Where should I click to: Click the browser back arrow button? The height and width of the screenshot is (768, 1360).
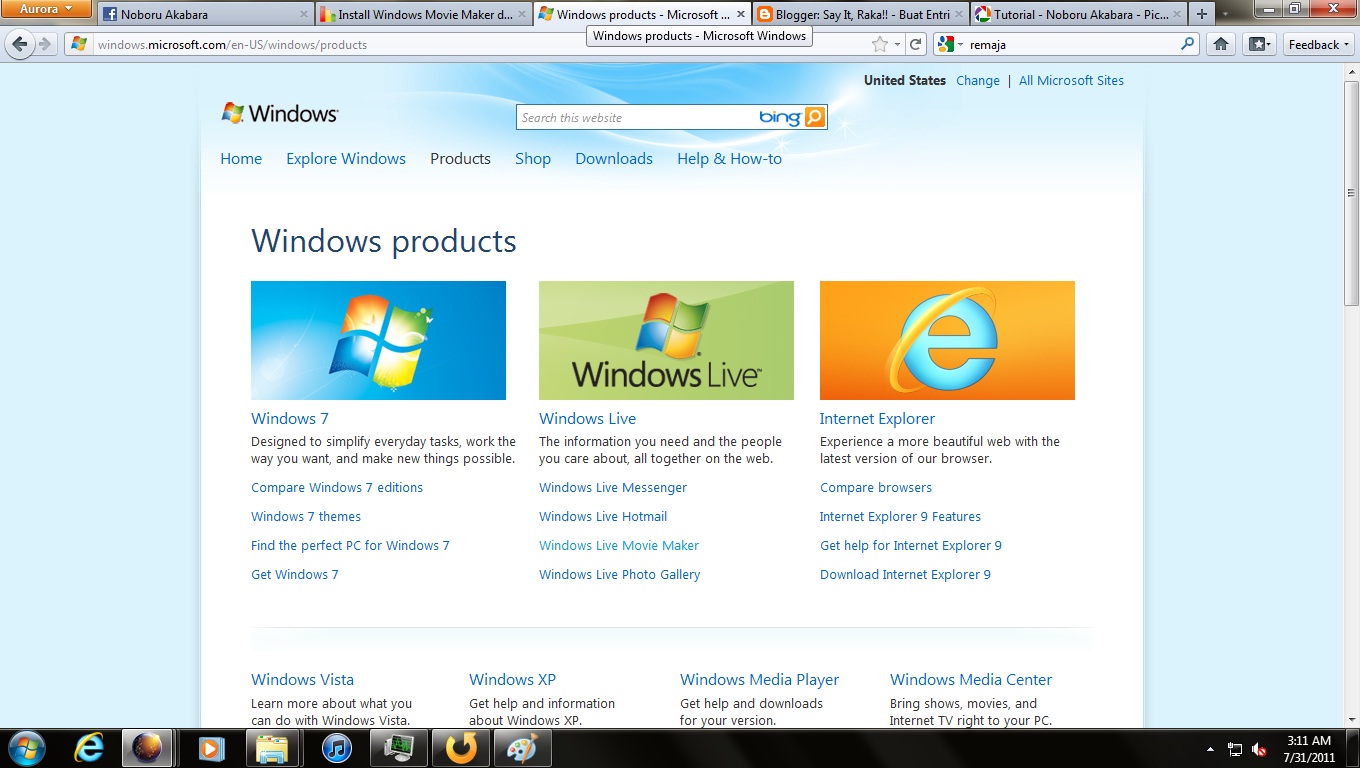20,44
